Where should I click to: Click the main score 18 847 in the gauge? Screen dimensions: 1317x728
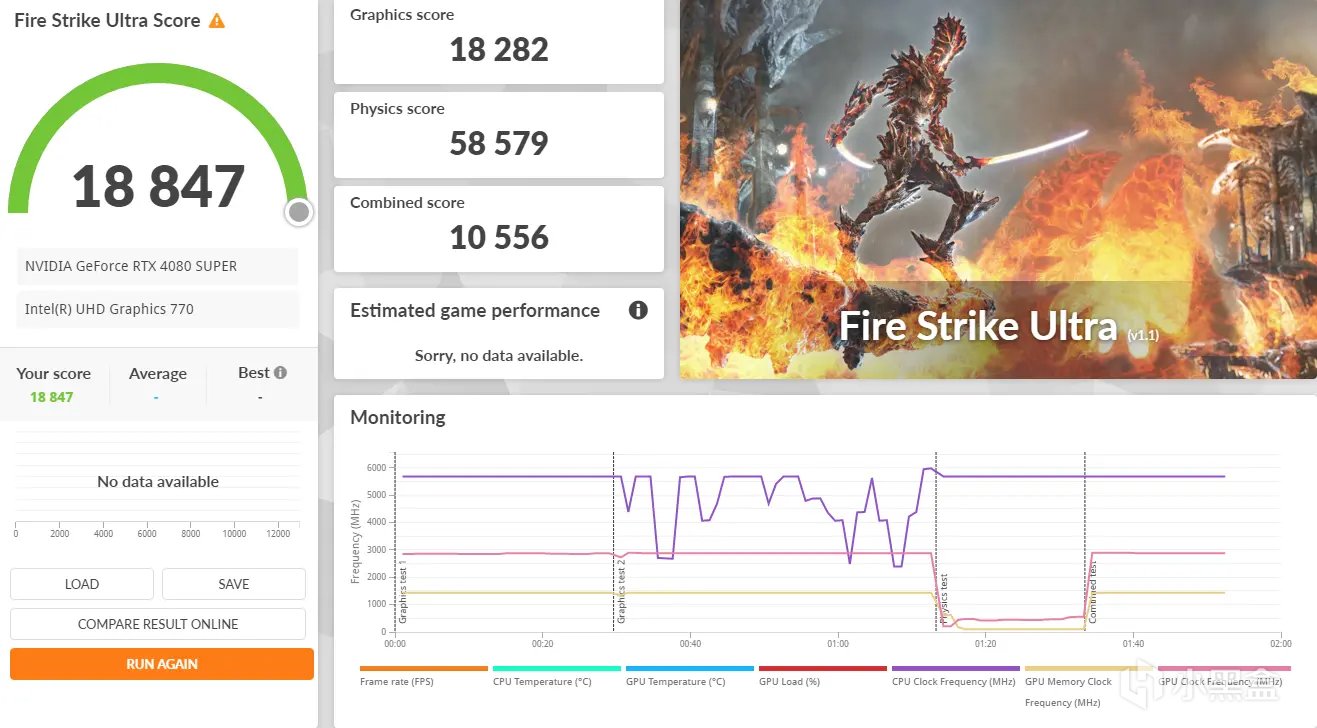pos(158,186)
